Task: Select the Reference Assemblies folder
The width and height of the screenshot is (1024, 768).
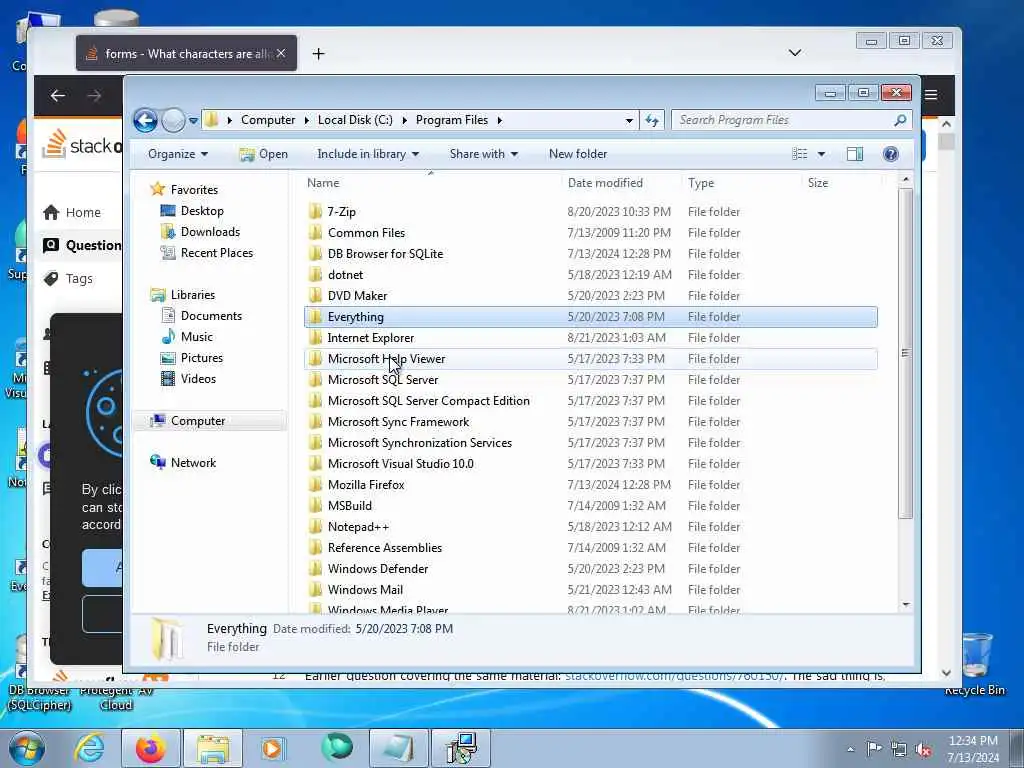Action: (x=385, y=547)
